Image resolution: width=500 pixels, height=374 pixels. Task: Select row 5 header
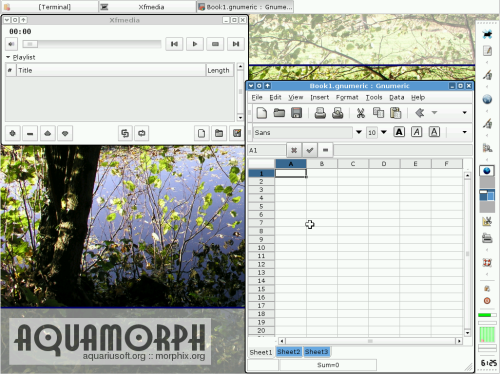point(261,206)
